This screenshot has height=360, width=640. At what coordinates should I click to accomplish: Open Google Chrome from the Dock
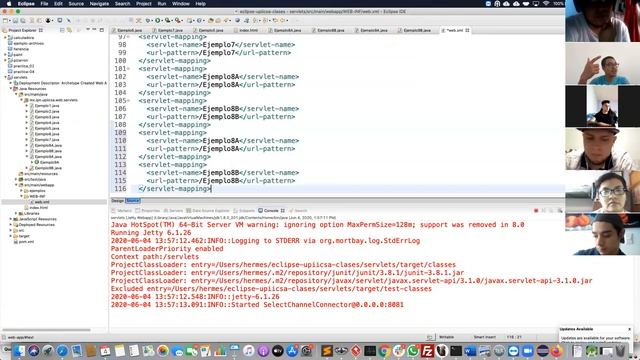coord(384,351)
